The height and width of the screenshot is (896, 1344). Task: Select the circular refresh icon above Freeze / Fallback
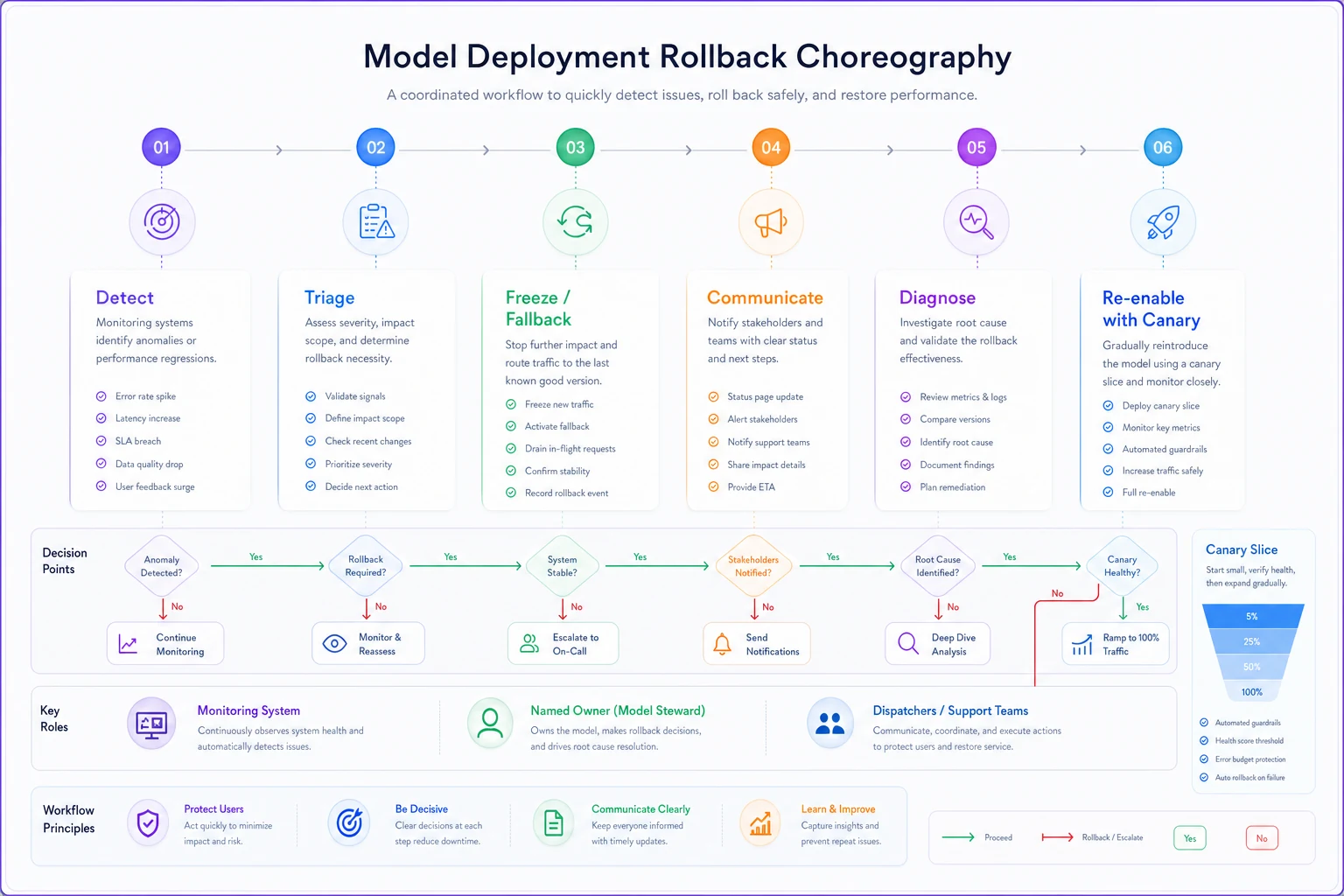point(576,222)
